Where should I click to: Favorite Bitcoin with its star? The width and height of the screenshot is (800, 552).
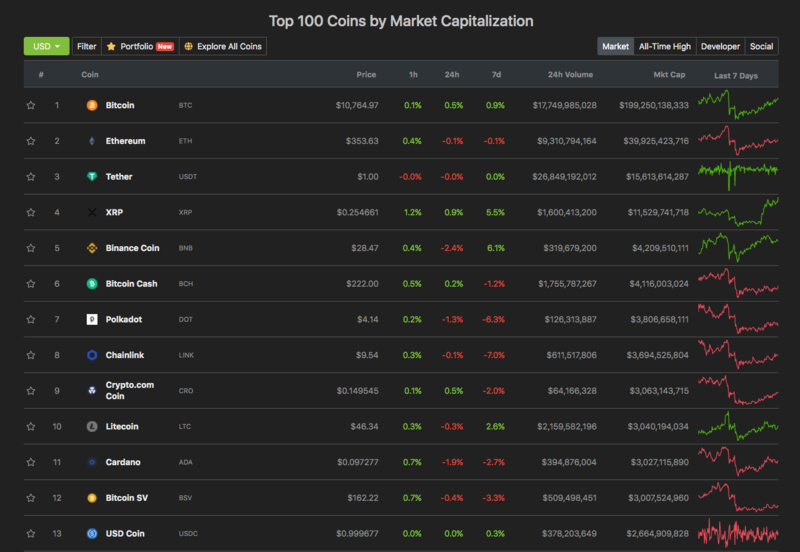click(x=31, y=105)
